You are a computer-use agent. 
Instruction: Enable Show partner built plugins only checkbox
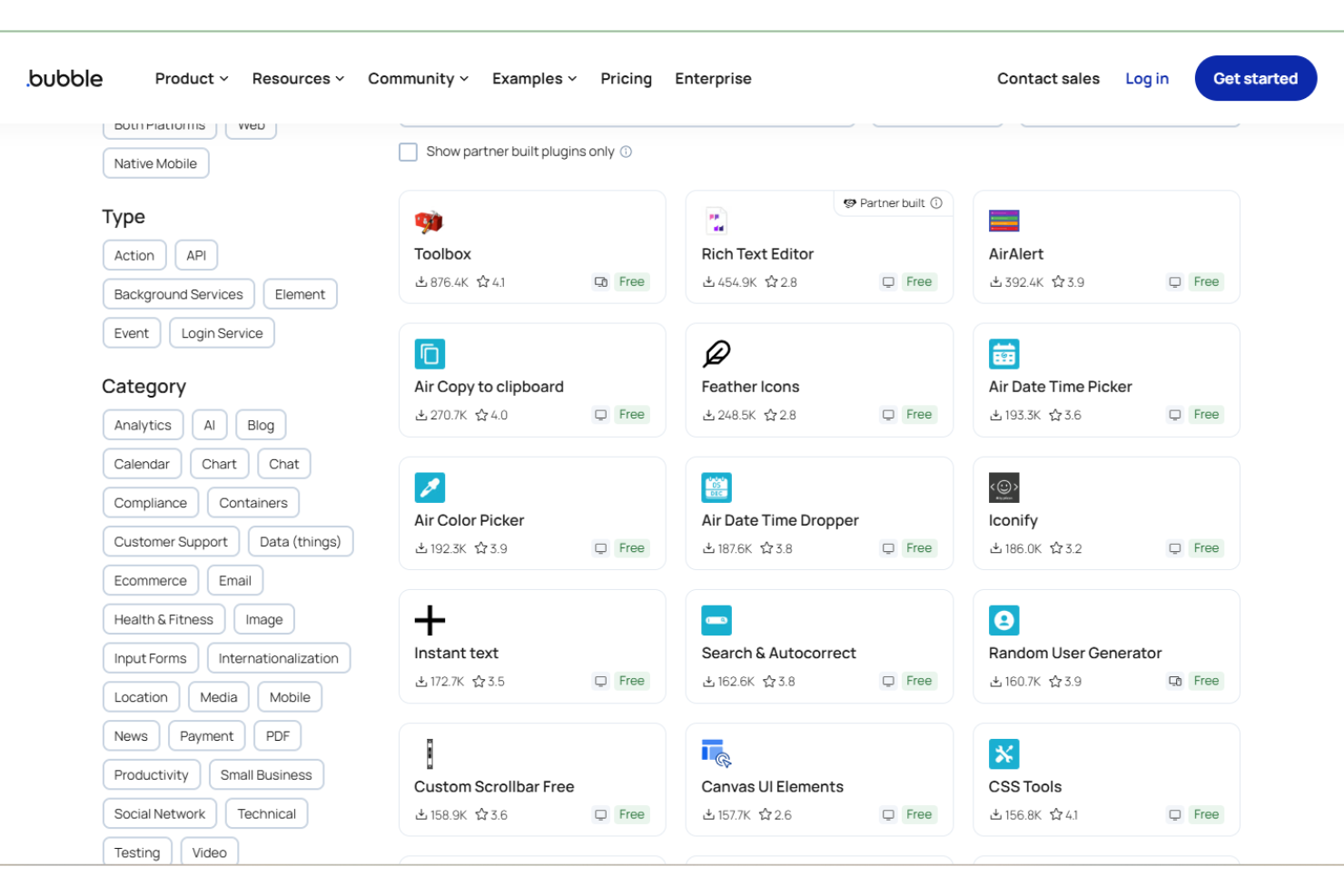tap(408, 152)
